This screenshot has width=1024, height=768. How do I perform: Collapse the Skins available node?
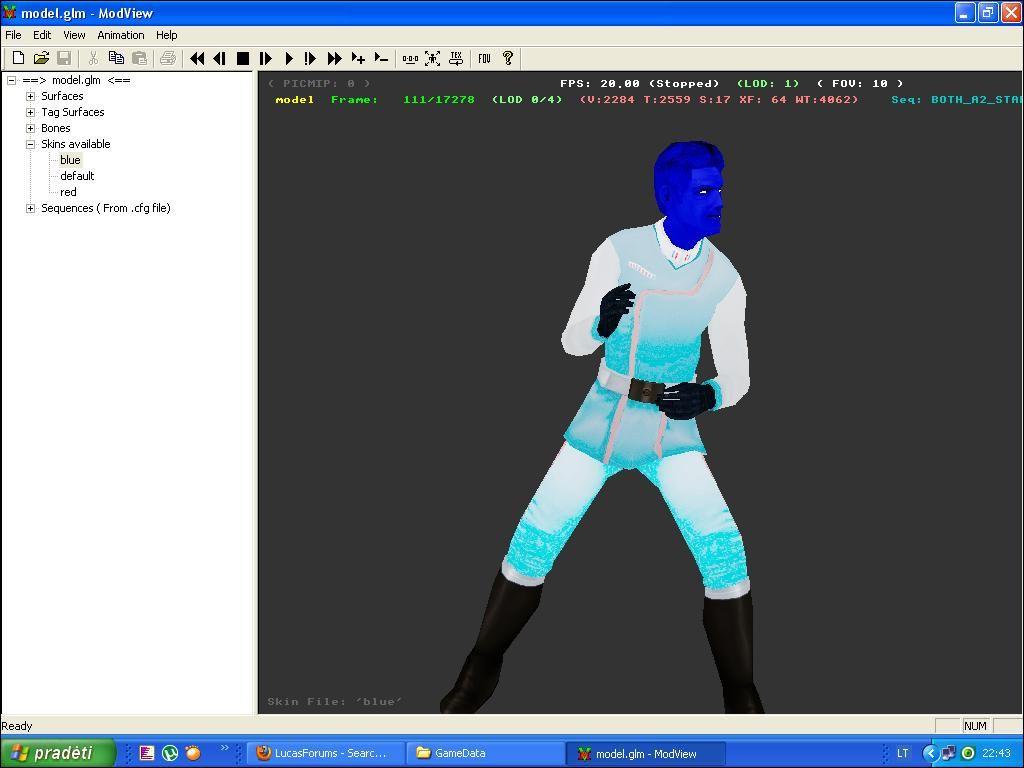pos(31,144)
